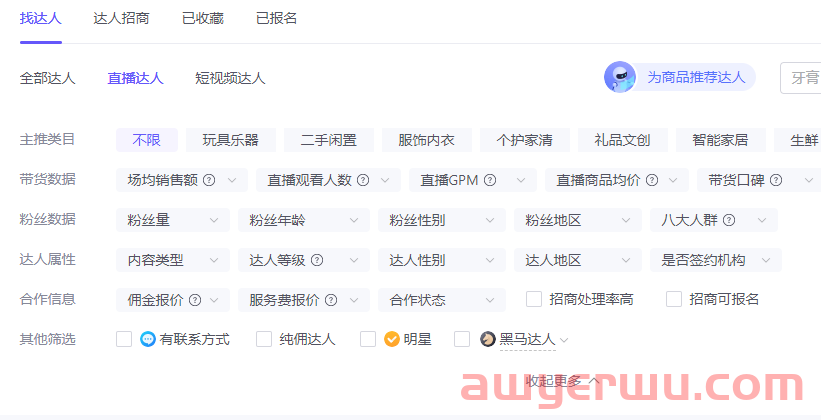
Task: Select the 全部达人 sub-tab
Action: click(48, 79)
